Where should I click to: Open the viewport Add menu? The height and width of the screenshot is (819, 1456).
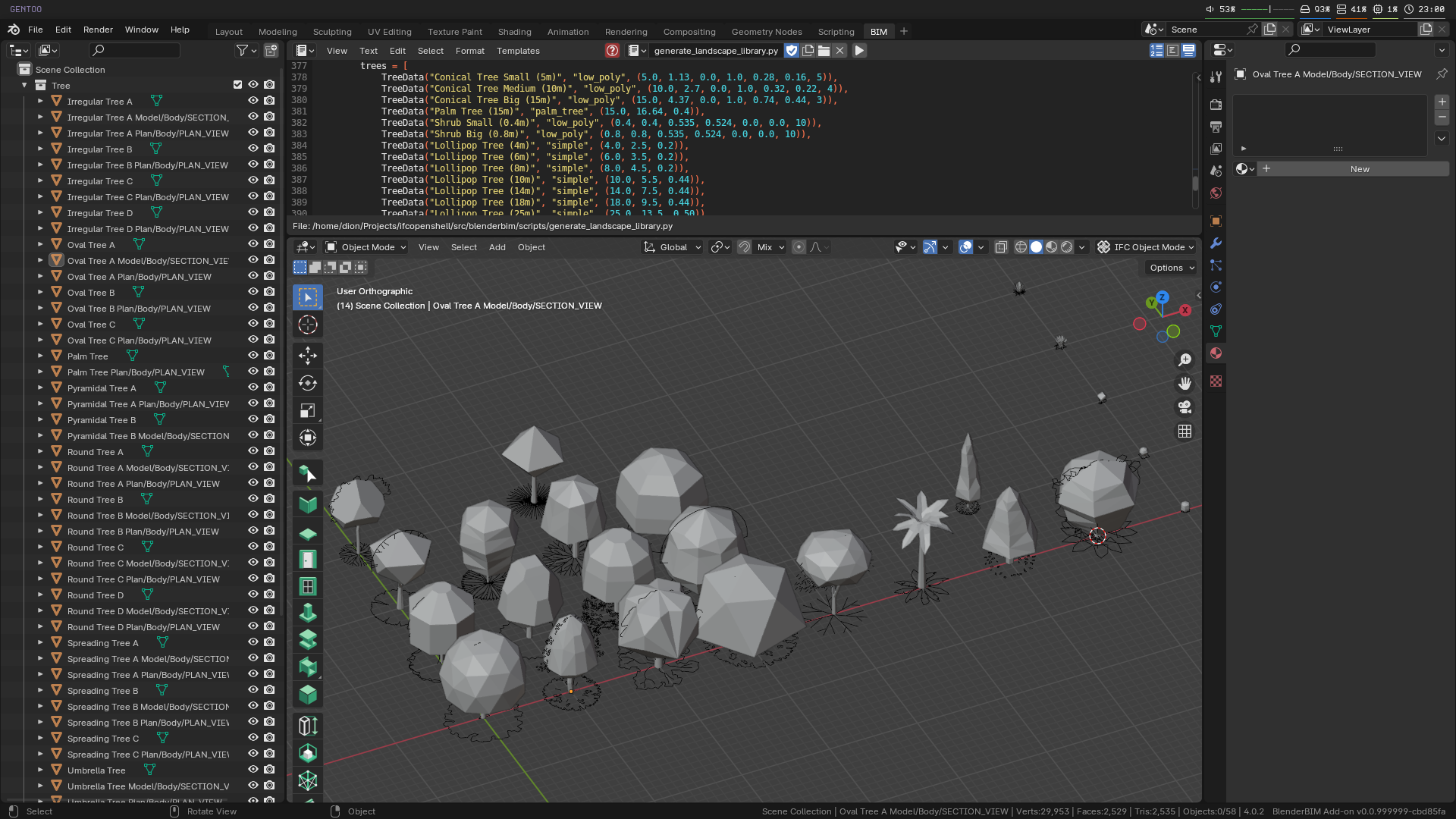(497, 247)
